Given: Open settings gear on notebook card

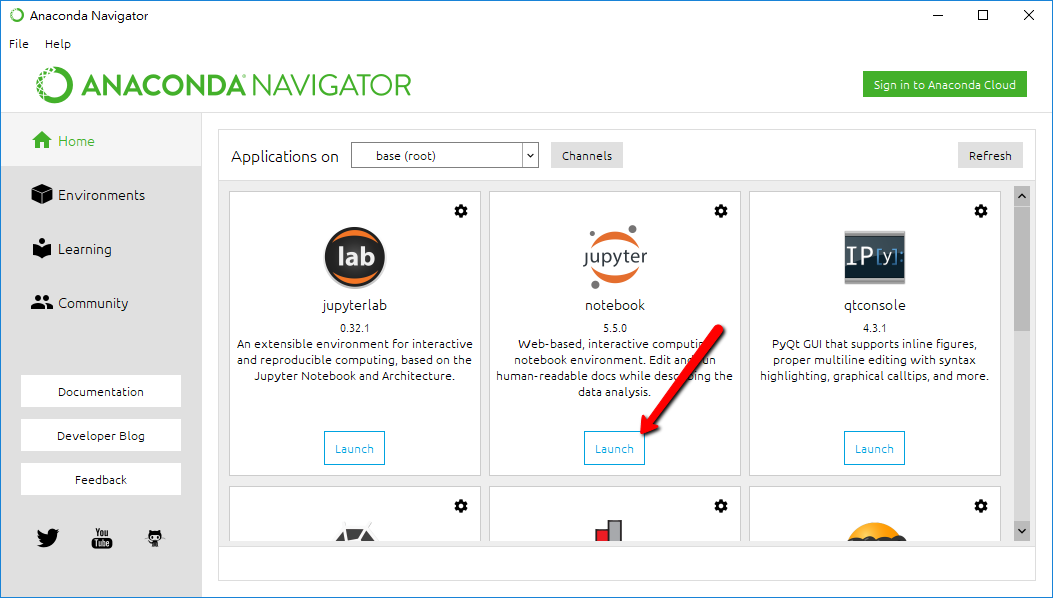Looking at the screenshot, I should click(x=721, y=211).
